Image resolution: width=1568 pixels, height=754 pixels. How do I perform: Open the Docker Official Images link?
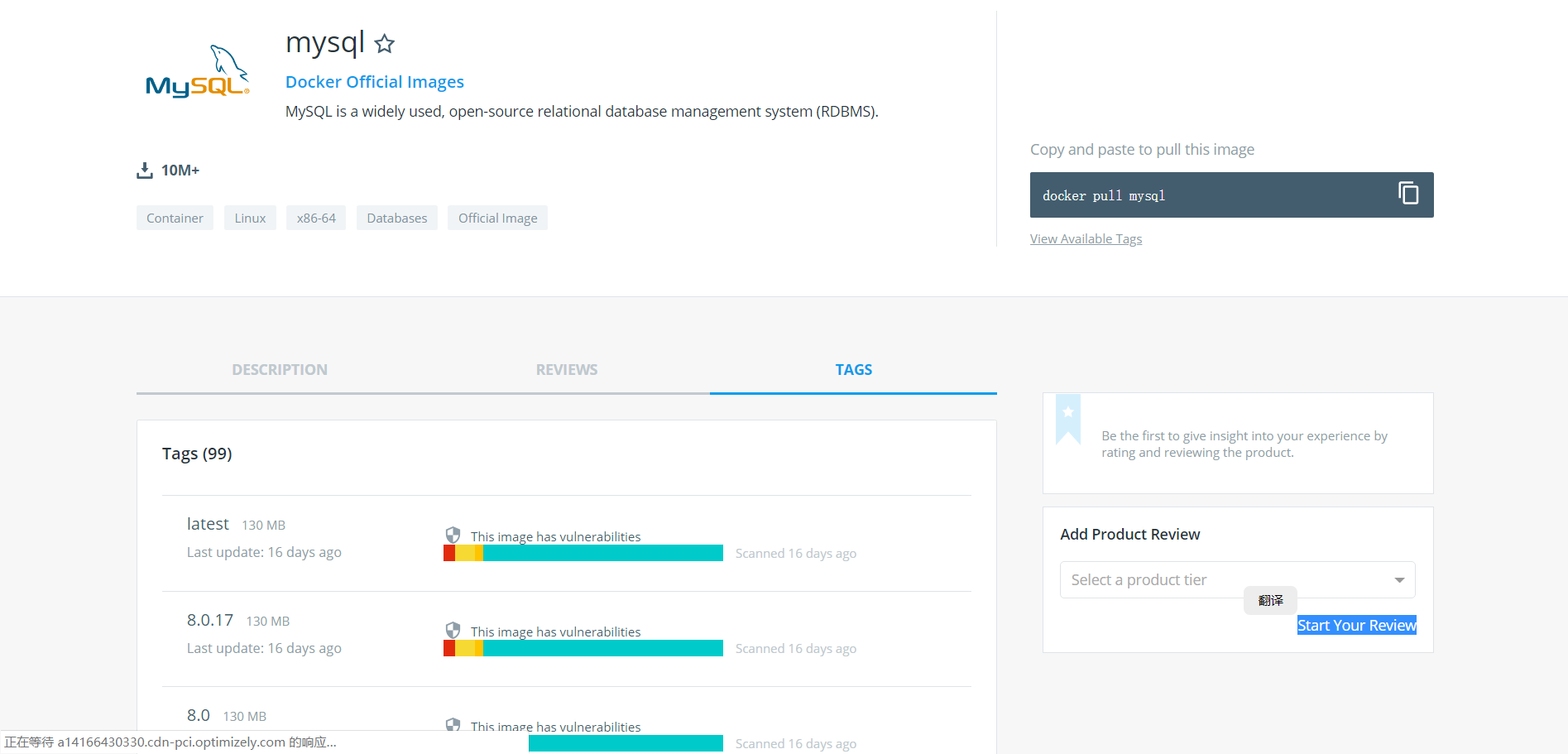375,82
